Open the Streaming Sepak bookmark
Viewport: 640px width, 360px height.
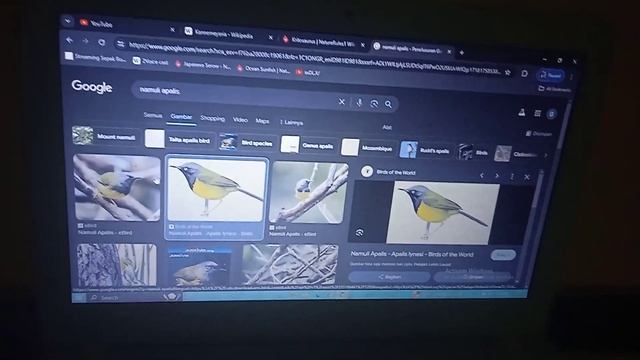tap(96, 58)
